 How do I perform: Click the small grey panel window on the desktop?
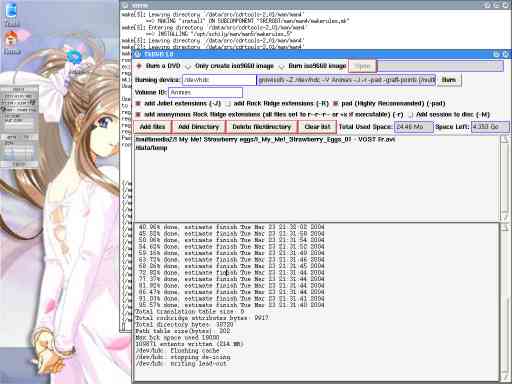(19, 127)
